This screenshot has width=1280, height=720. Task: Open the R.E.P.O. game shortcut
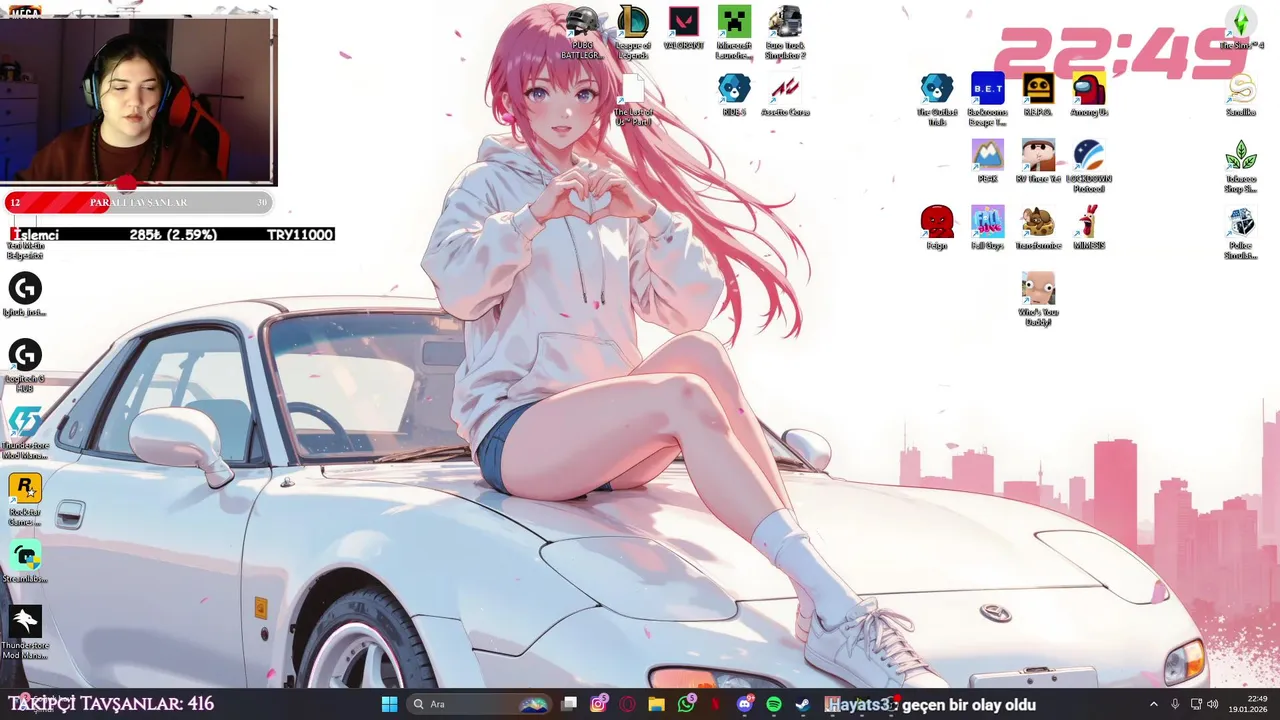pos(1038,95)
